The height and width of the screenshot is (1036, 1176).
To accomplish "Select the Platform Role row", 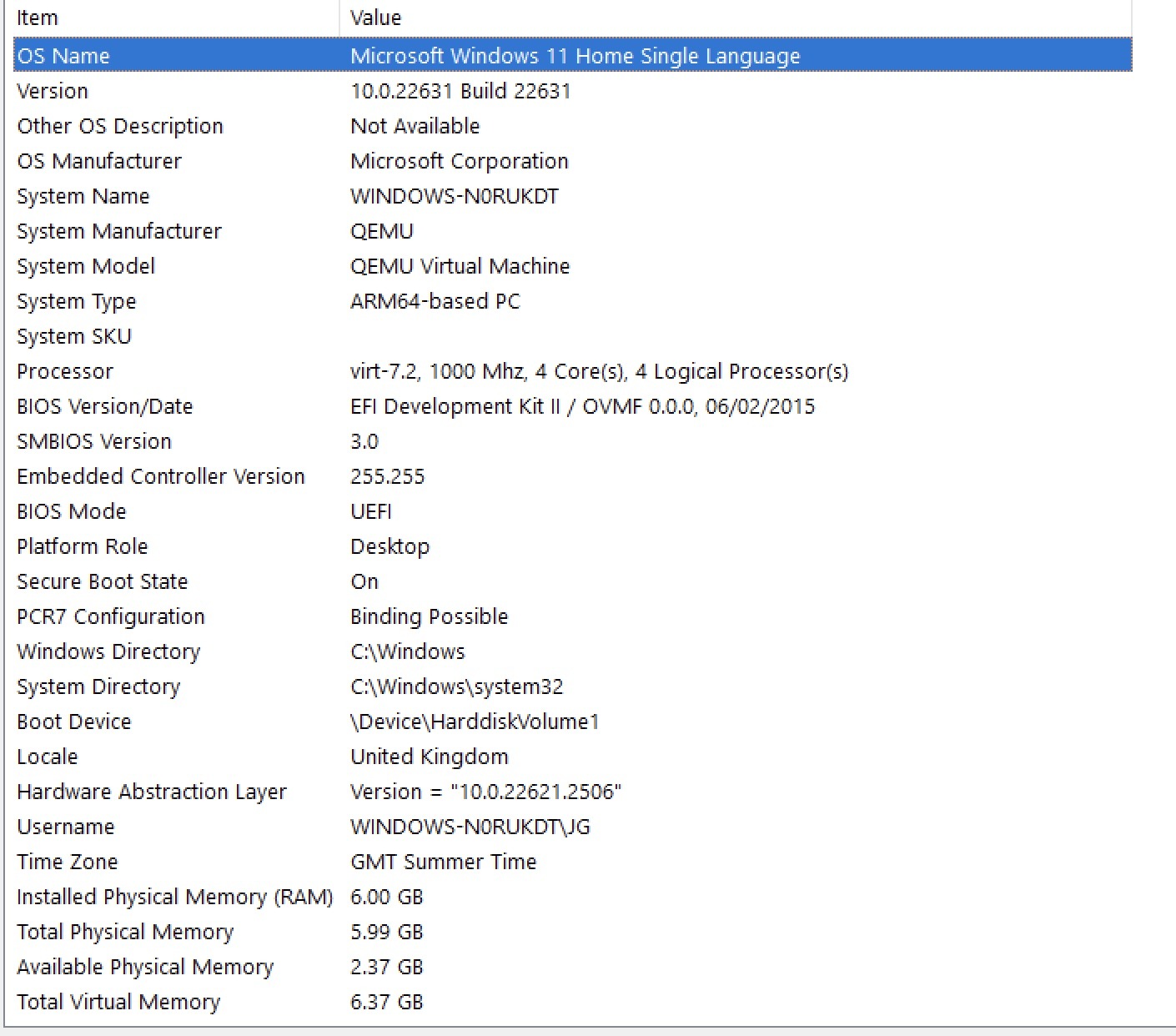I will (573, 546).
